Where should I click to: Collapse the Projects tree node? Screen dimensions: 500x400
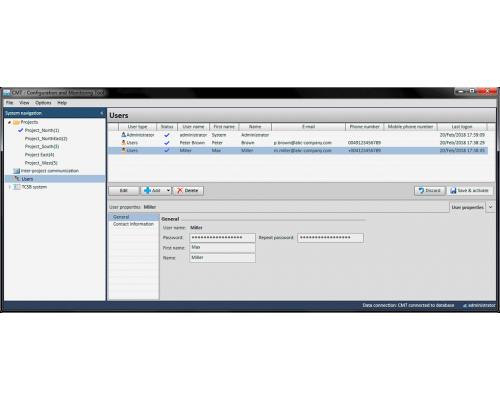(9, 122)
